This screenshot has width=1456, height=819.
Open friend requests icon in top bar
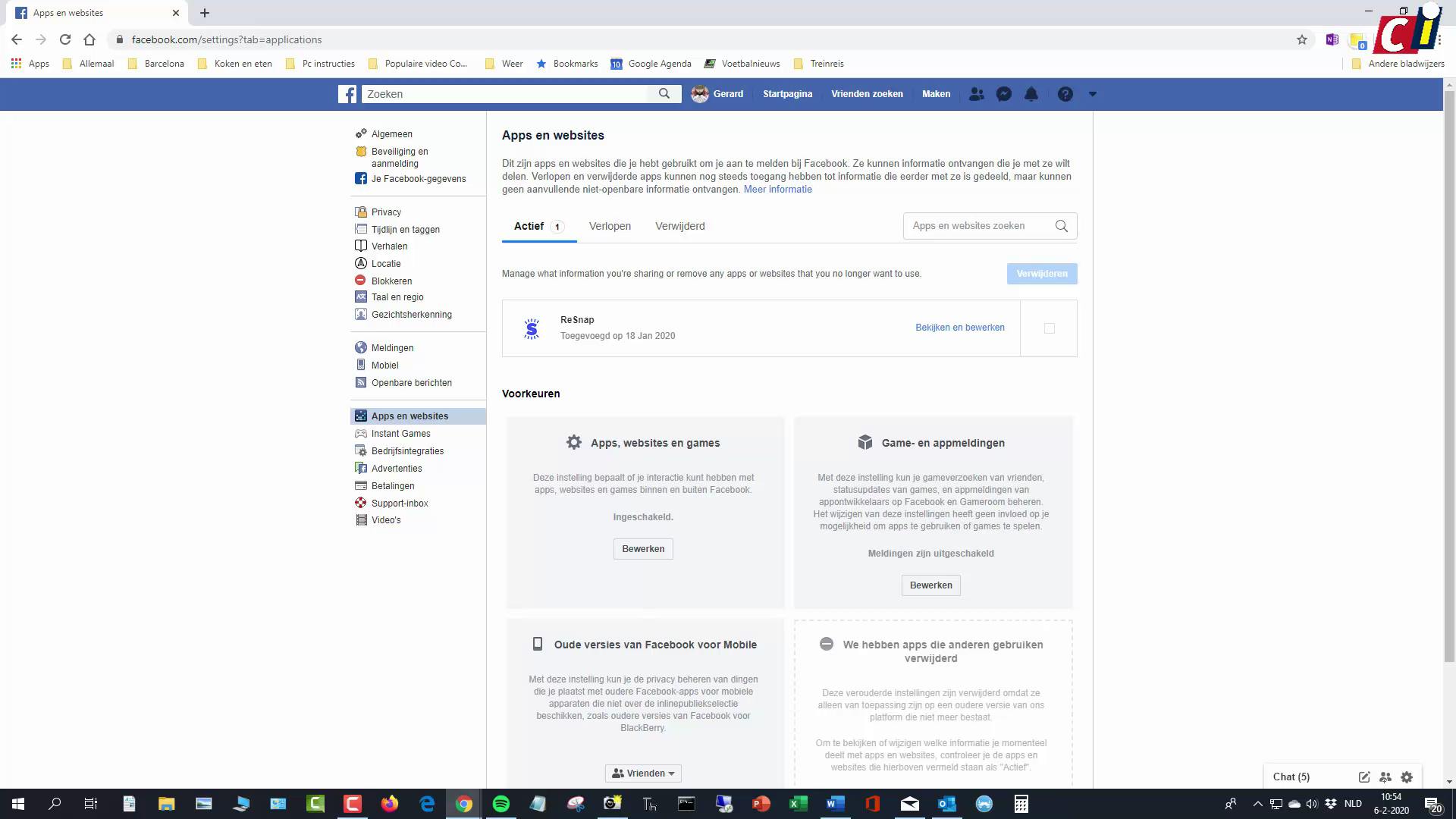point(976,94)
